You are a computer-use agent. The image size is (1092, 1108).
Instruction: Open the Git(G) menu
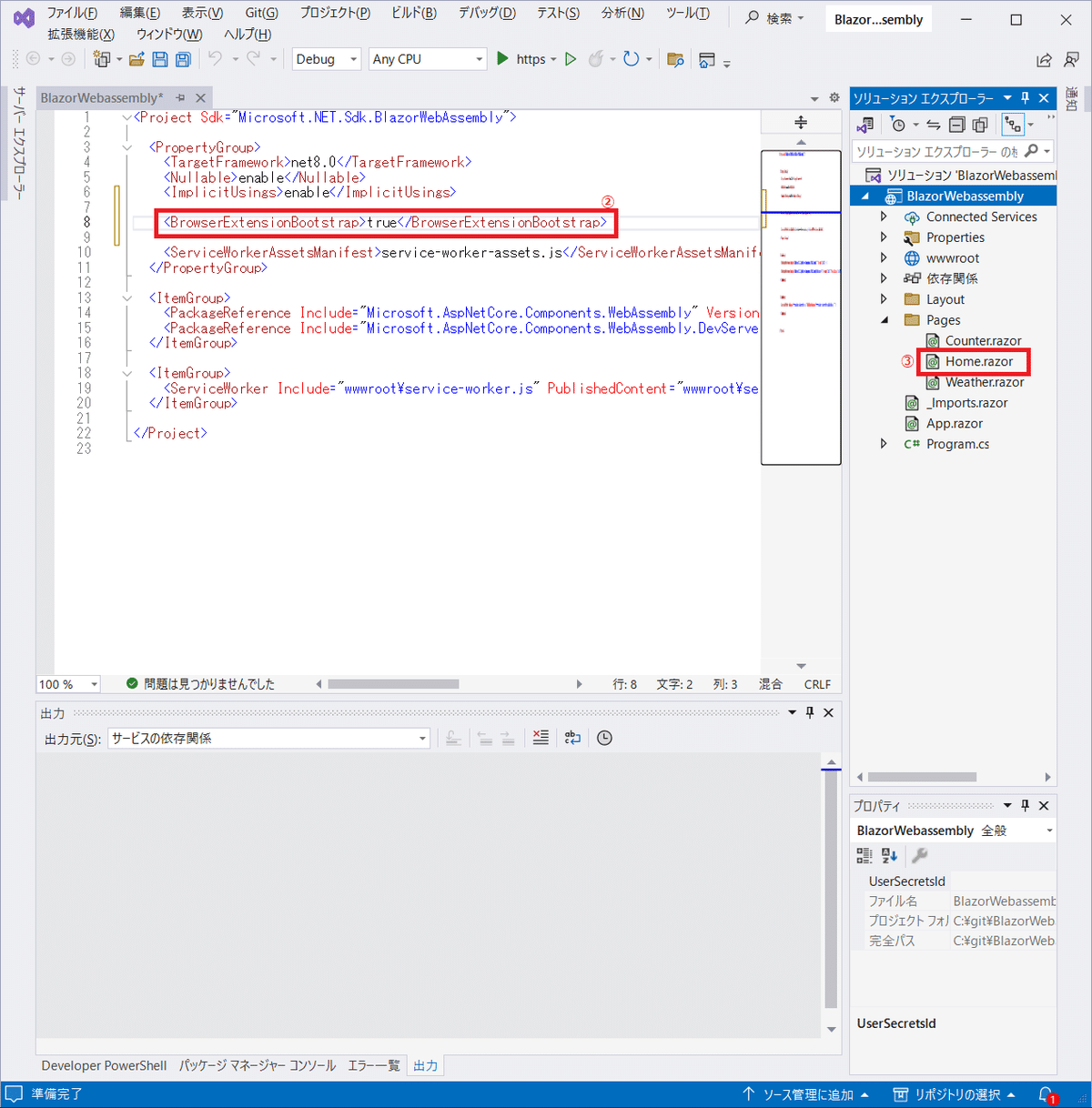[261, 13]
